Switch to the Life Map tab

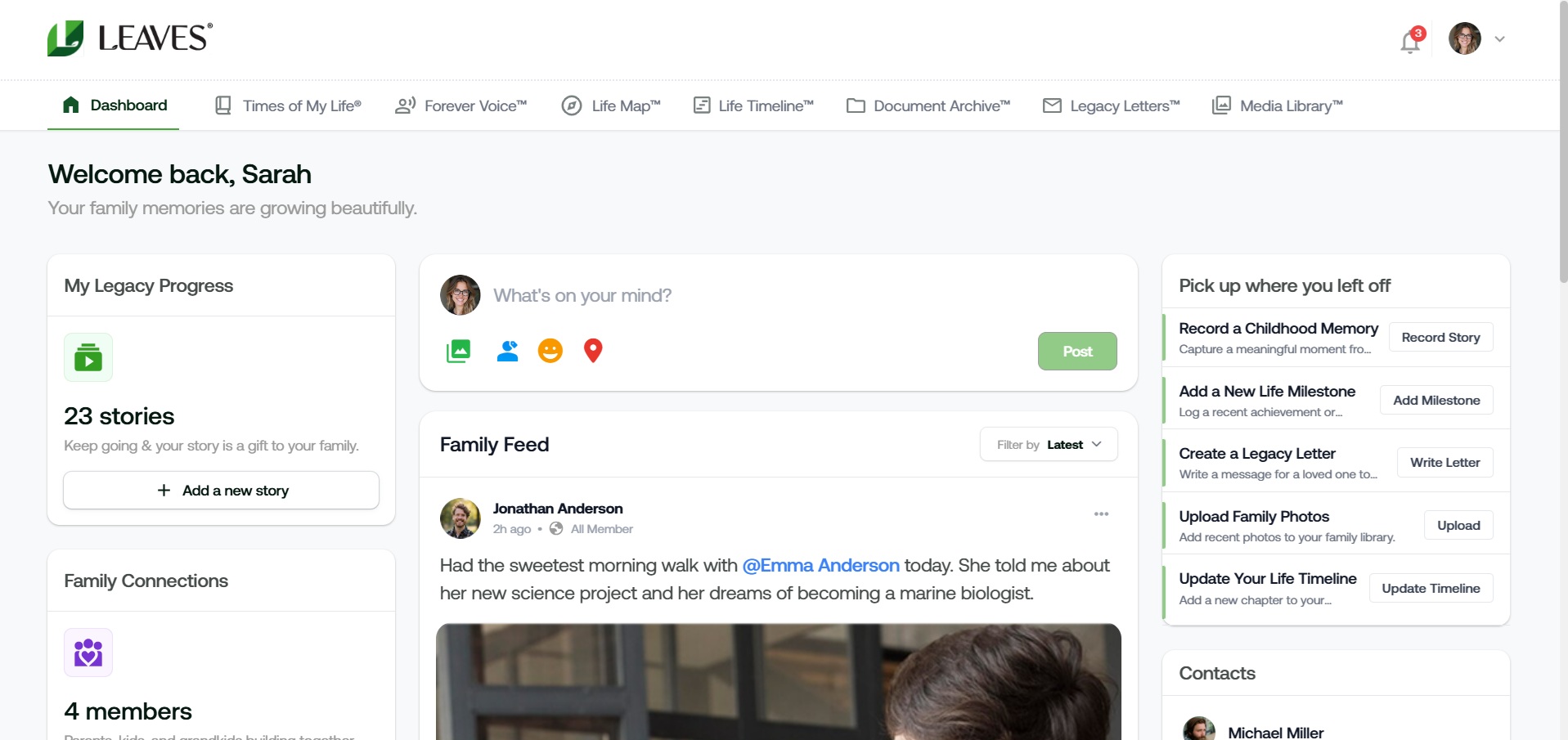click(611, 105)
